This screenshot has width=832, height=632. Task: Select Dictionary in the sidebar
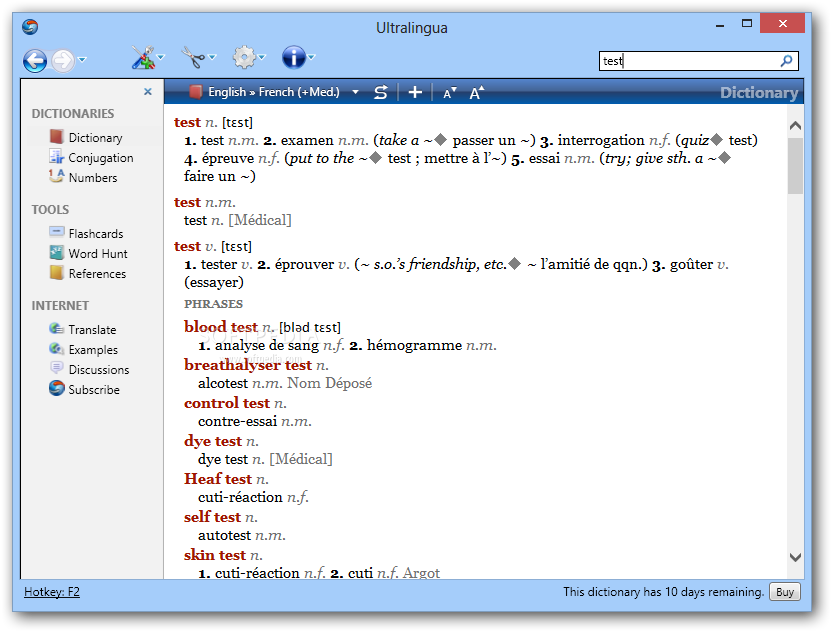[95, 138]
